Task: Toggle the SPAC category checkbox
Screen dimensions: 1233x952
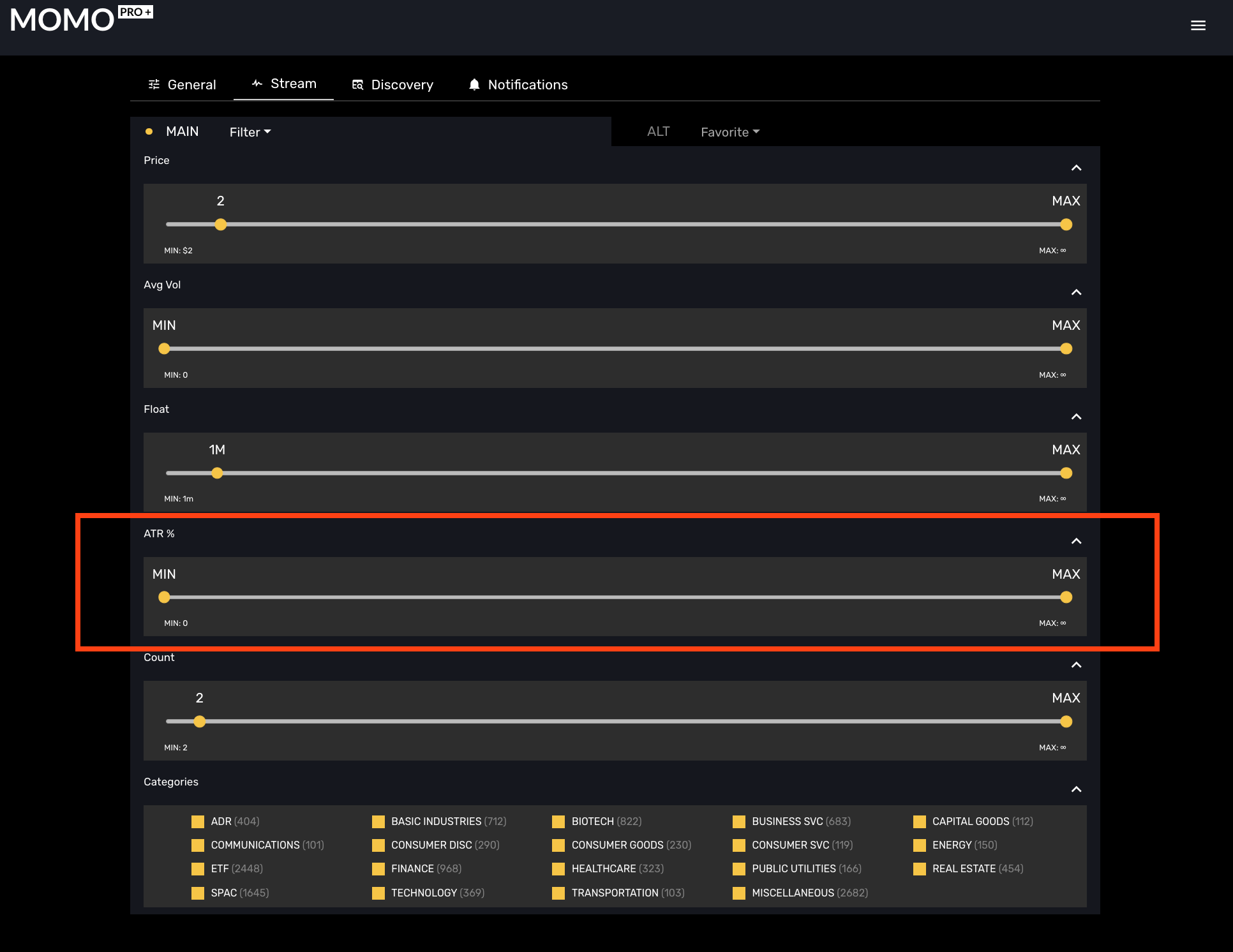Action: pos(198,893)
